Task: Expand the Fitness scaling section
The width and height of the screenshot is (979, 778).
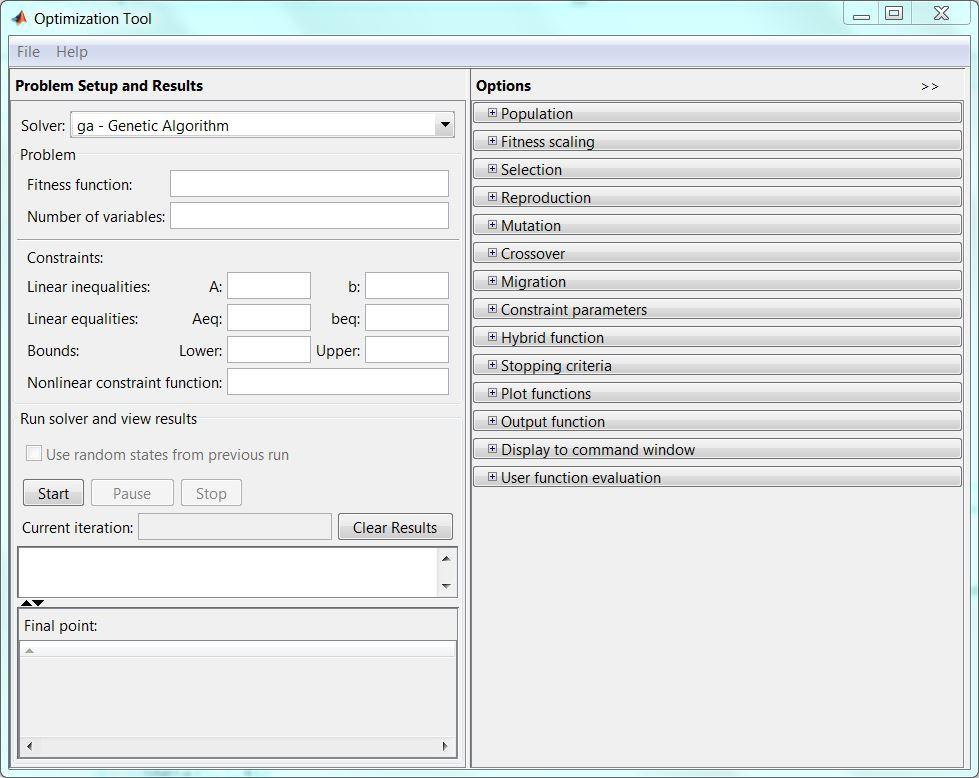Action: (x=492, y=141)
